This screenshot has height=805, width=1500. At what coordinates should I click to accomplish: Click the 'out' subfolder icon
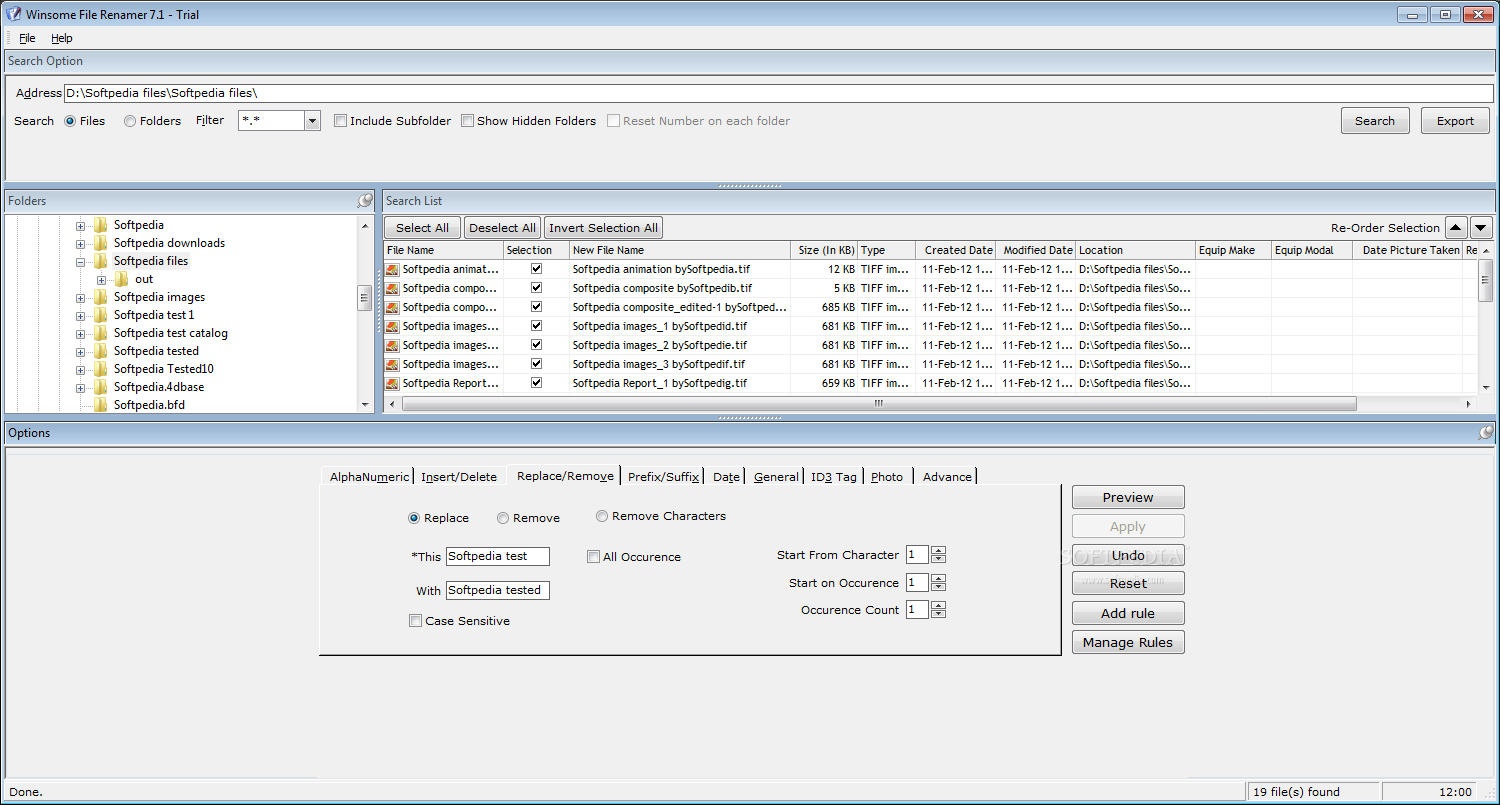pyautogui.click(x=121, y=279)
